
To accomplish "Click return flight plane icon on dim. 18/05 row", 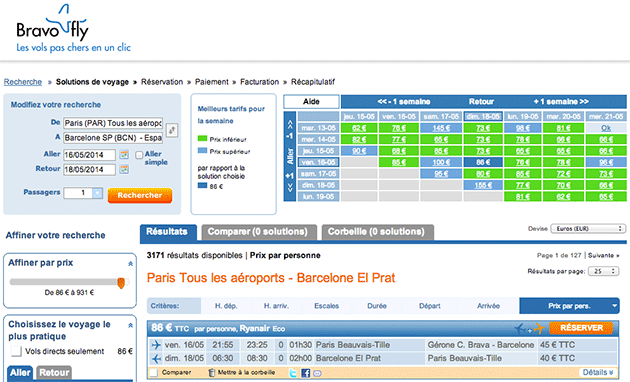I will pyautogui.click(x=156, y=358).
